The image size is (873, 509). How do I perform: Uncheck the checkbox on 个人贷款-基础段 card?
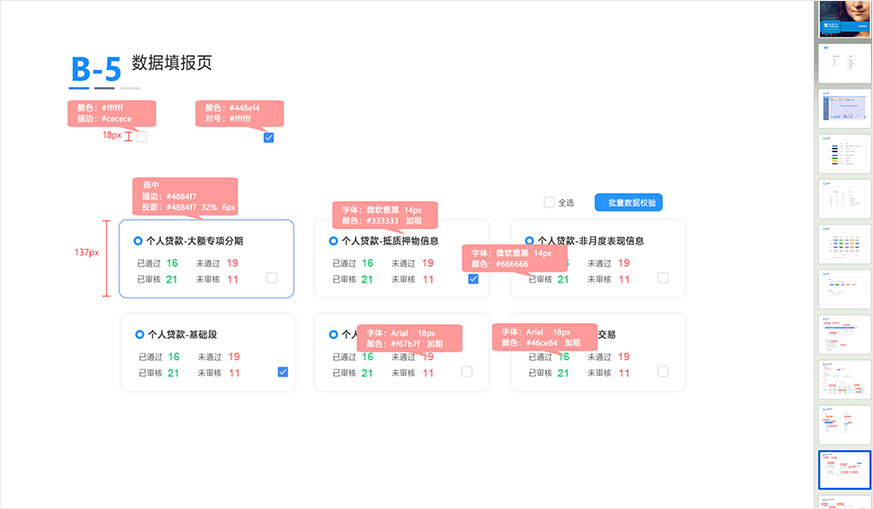coord(283,372)
